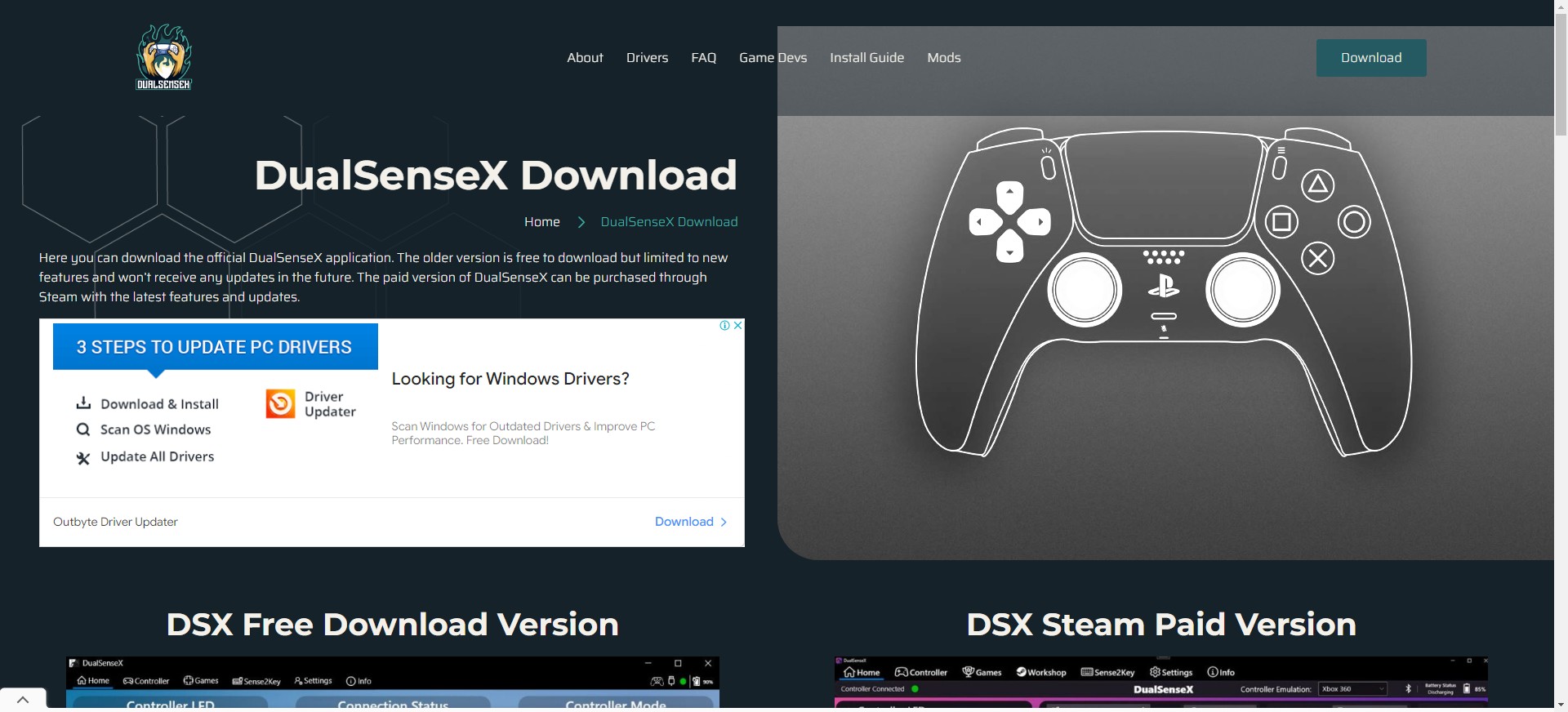Go to the FAQ page

pos(703,58)
